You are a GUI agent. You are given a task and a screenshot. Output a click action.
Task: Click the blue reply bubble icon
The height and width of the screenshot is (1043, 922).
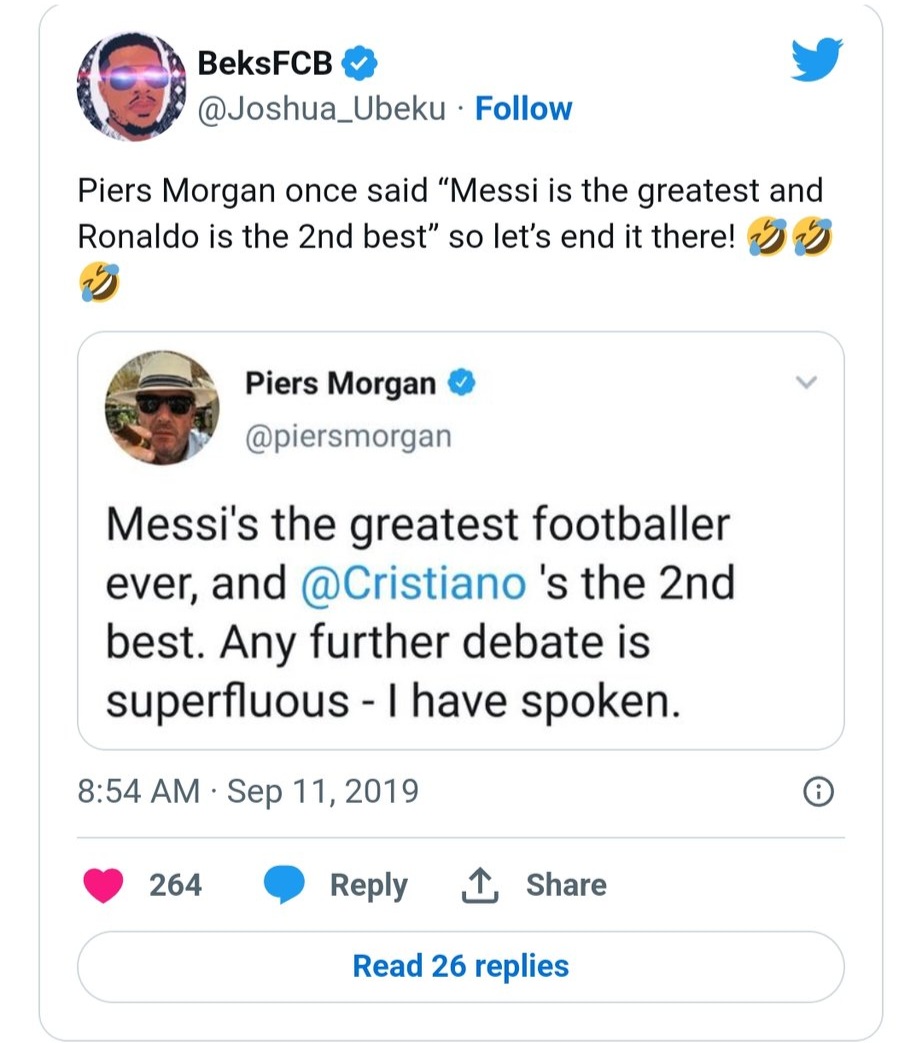point(284,885)
